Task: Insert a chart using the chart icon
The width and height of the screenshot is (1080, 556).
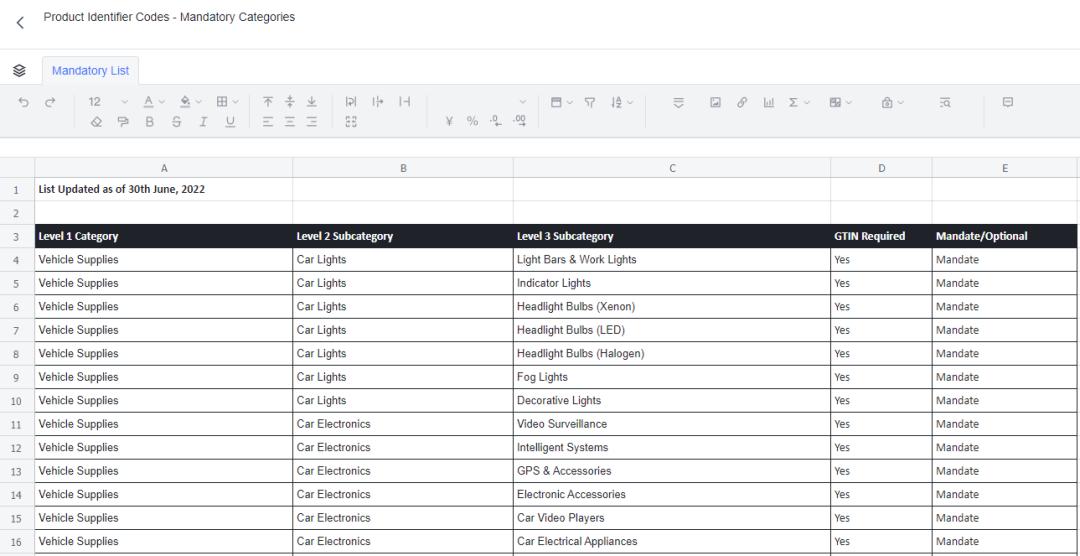Action: tap(768, 102)
